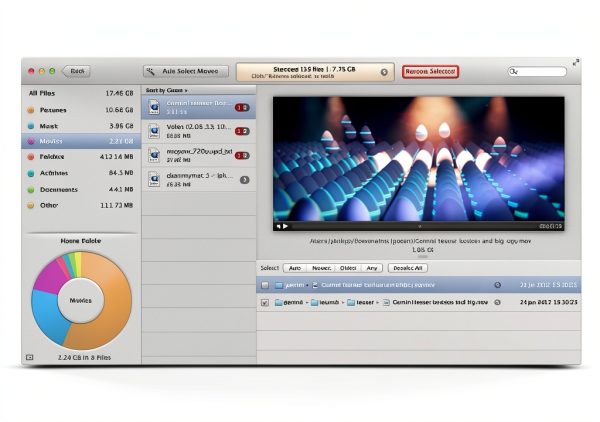Click the first folder icon in the checked duplicate row
This screenshot has width=600, height=422.
[x=279, y=303]
